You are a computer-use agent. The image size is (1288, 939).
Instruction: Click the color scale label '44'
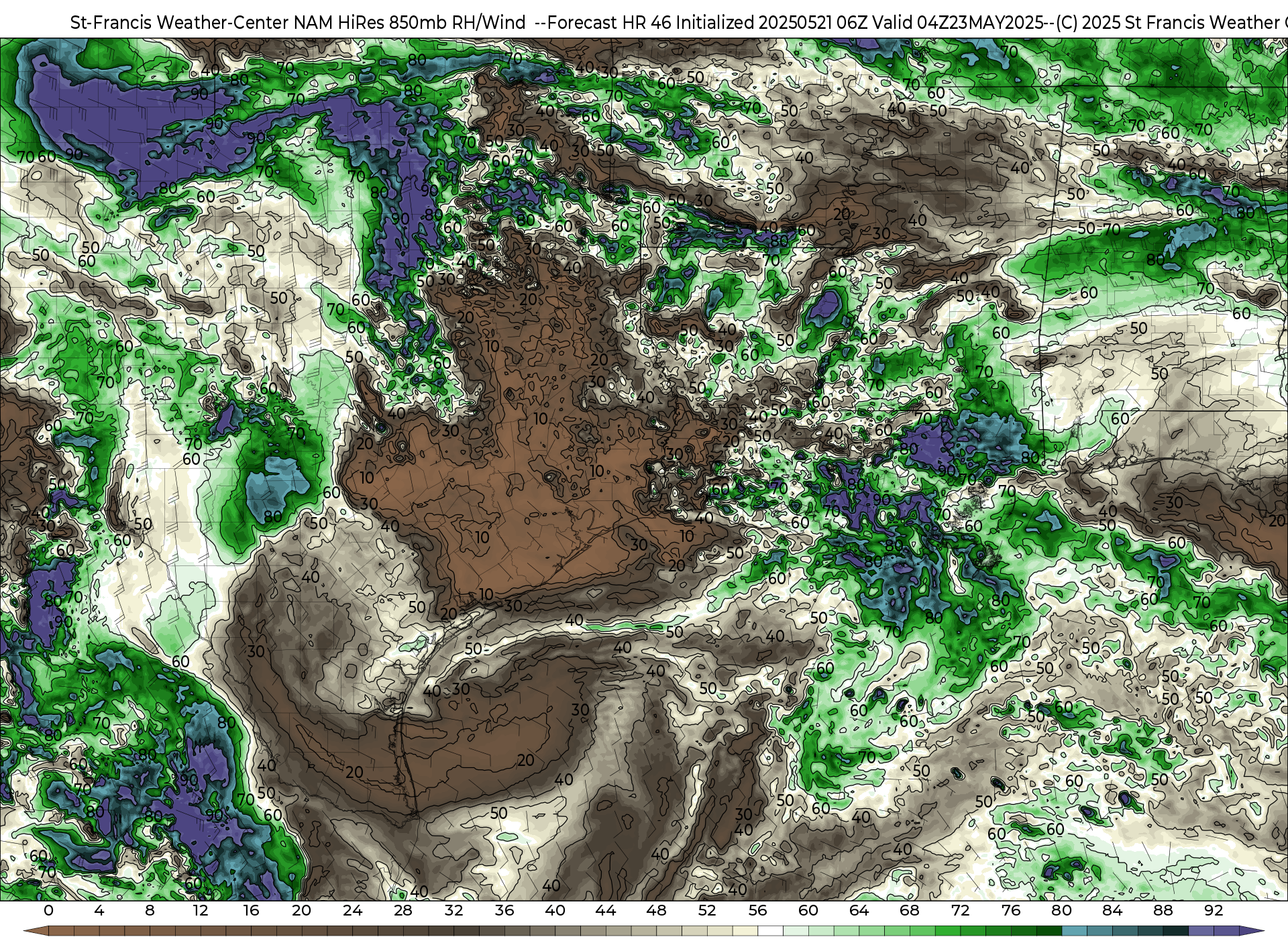pyautogui.click(x=606, y=911)
